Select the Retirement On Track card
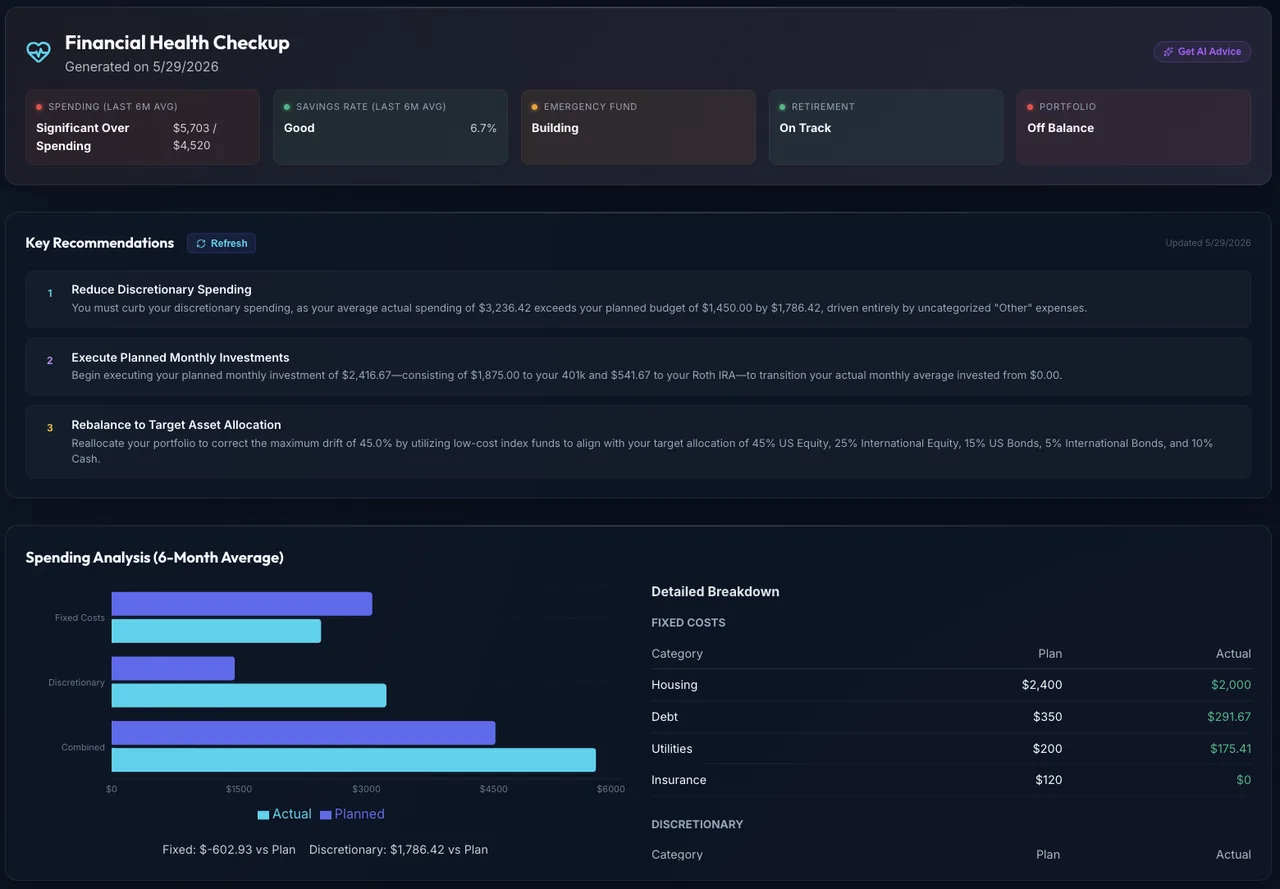 click(886, 127)
